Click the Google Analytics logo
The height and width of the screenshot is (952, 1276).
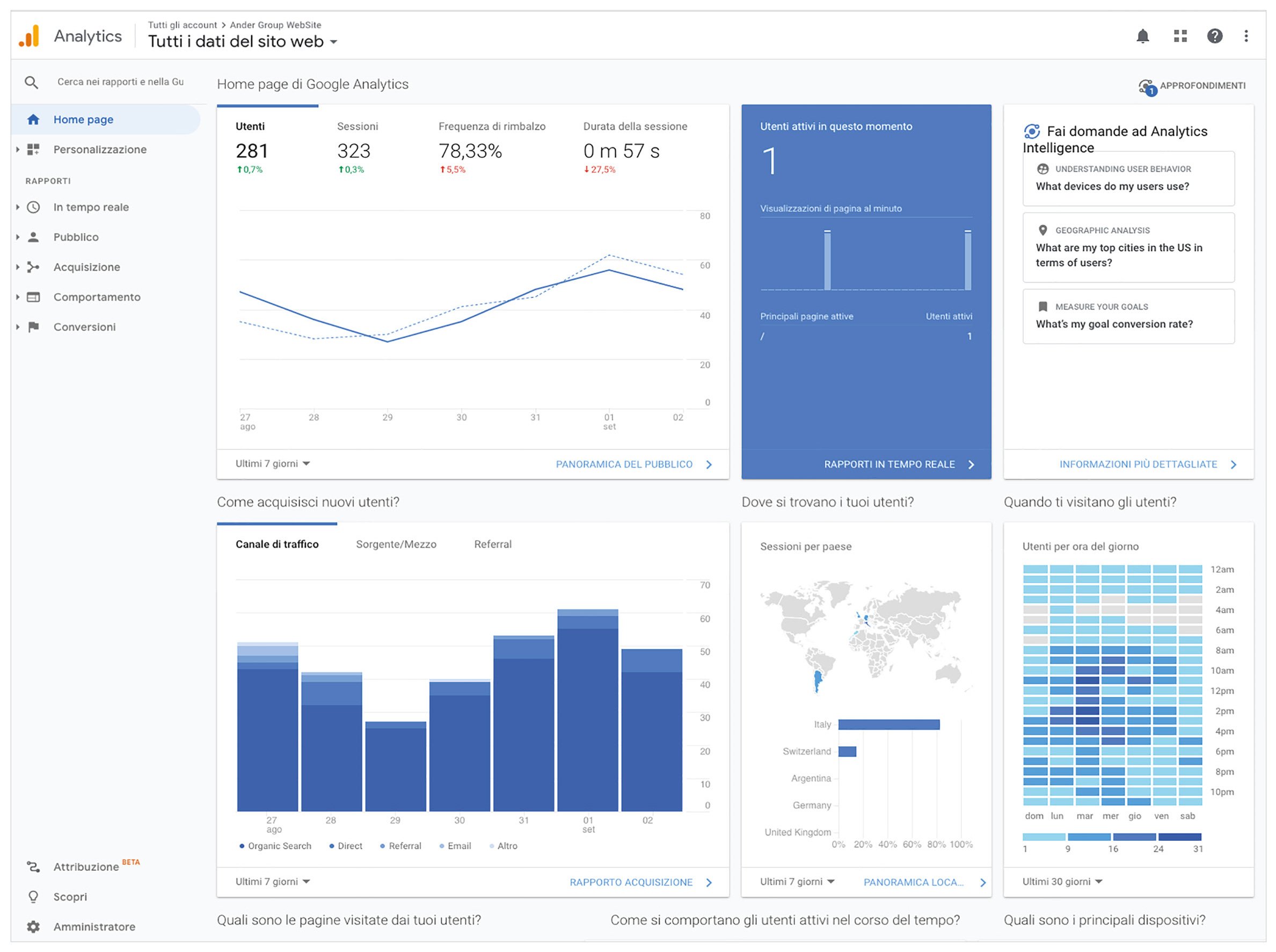point(30,36)
